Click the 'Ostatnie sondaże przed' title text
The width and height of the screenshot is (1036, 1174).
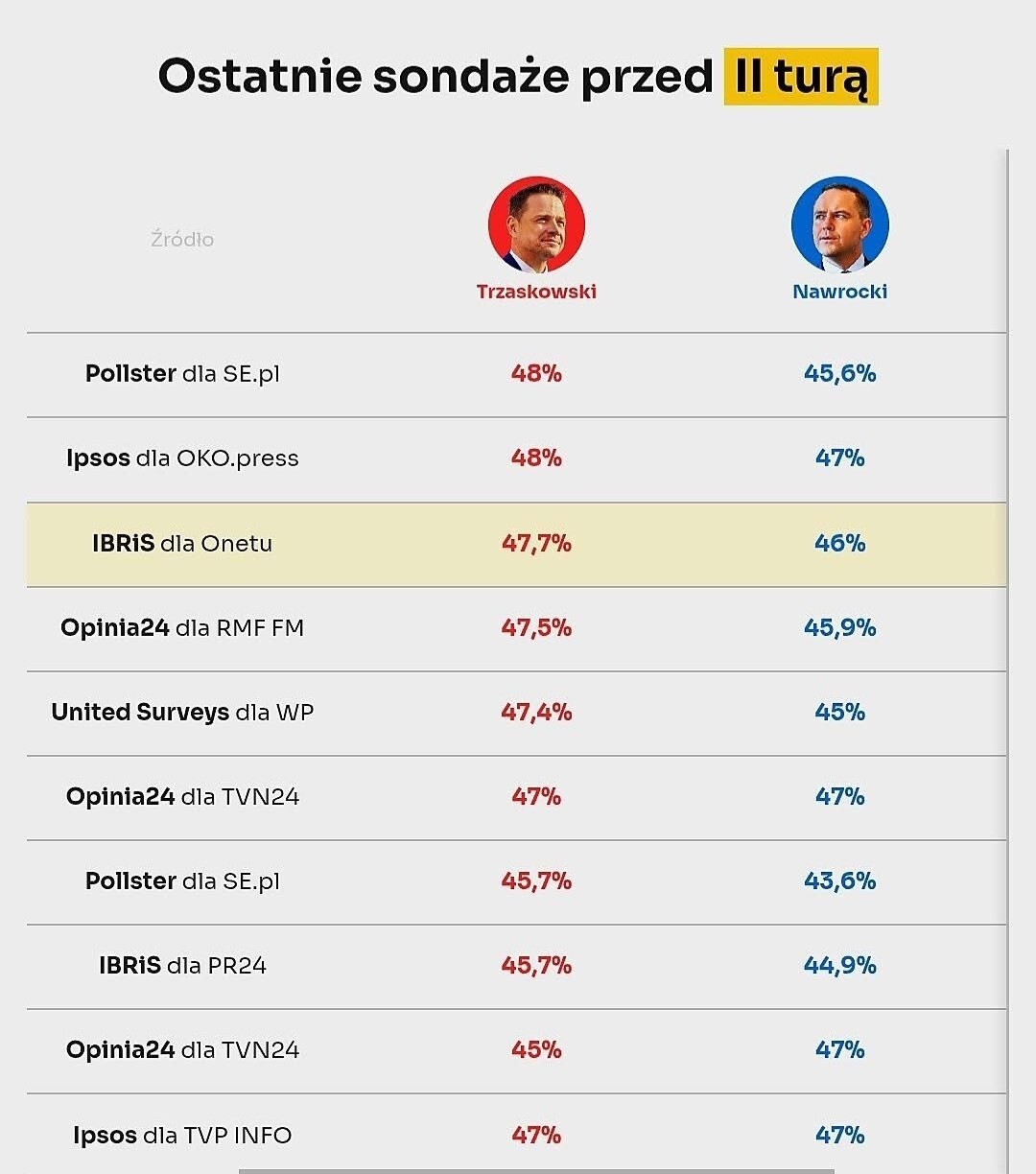436,77
